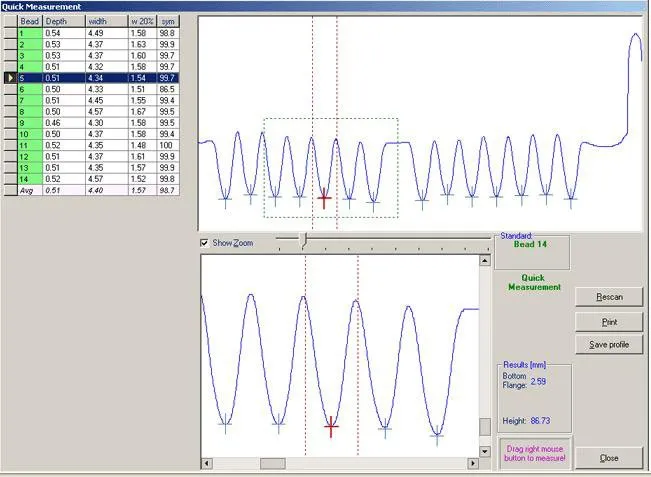Screen dimensions: 651x477
Task: Click depth value 0.46 of bead 9
Action: click(x=53, y=123)
